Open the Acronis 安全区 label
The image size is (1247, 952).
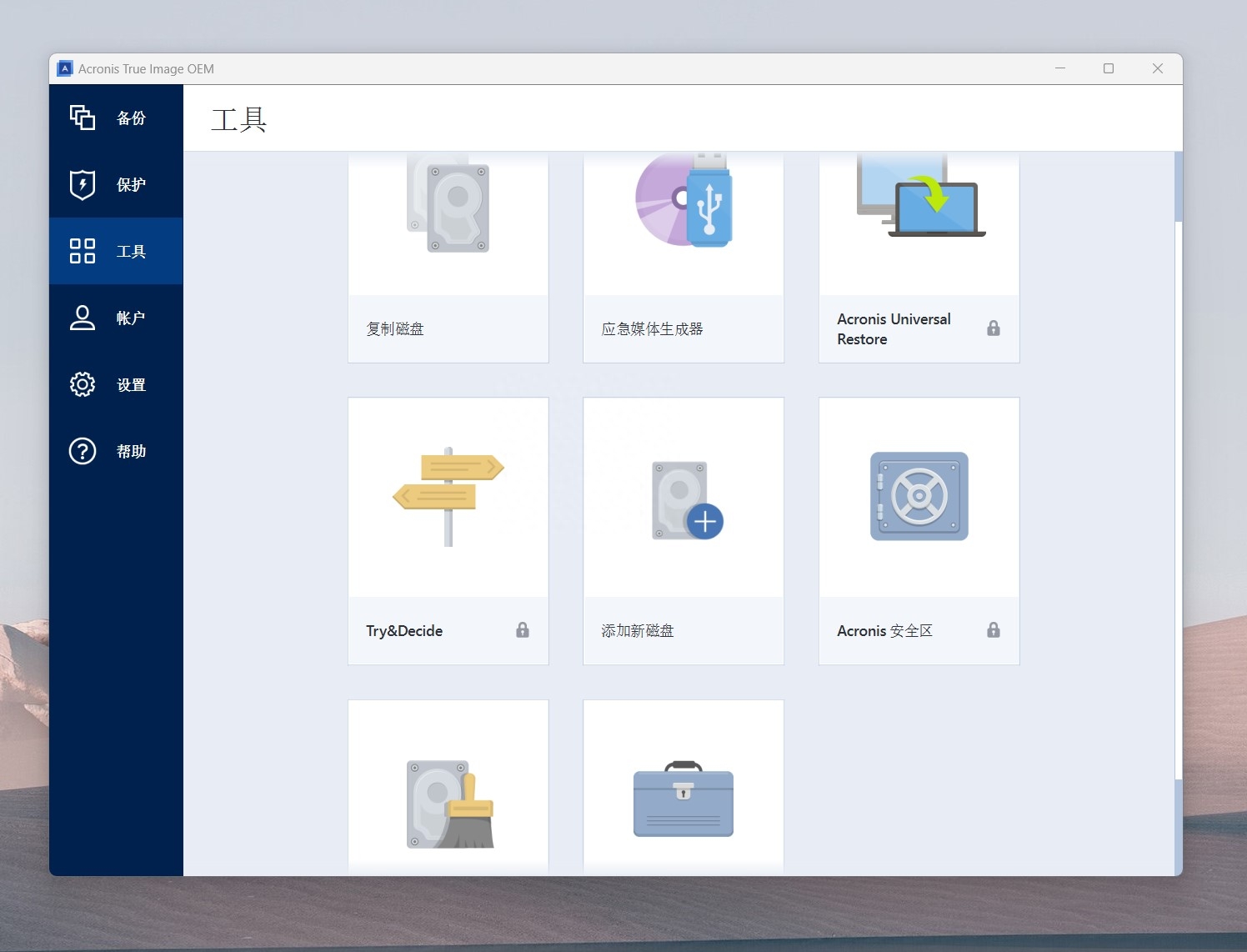click(884, 631)
